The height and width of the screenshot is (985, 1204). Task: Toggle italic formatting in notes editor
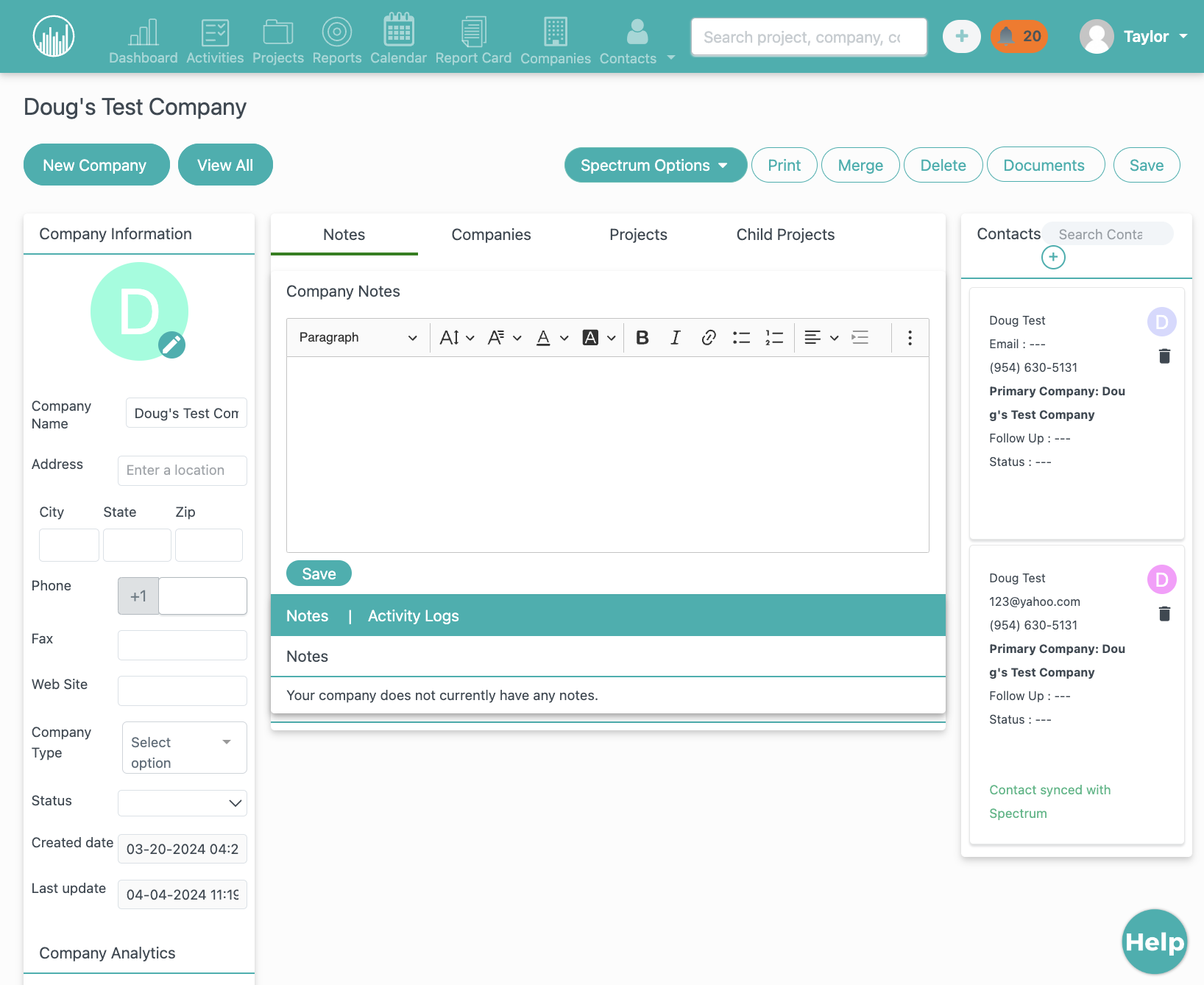675,337
